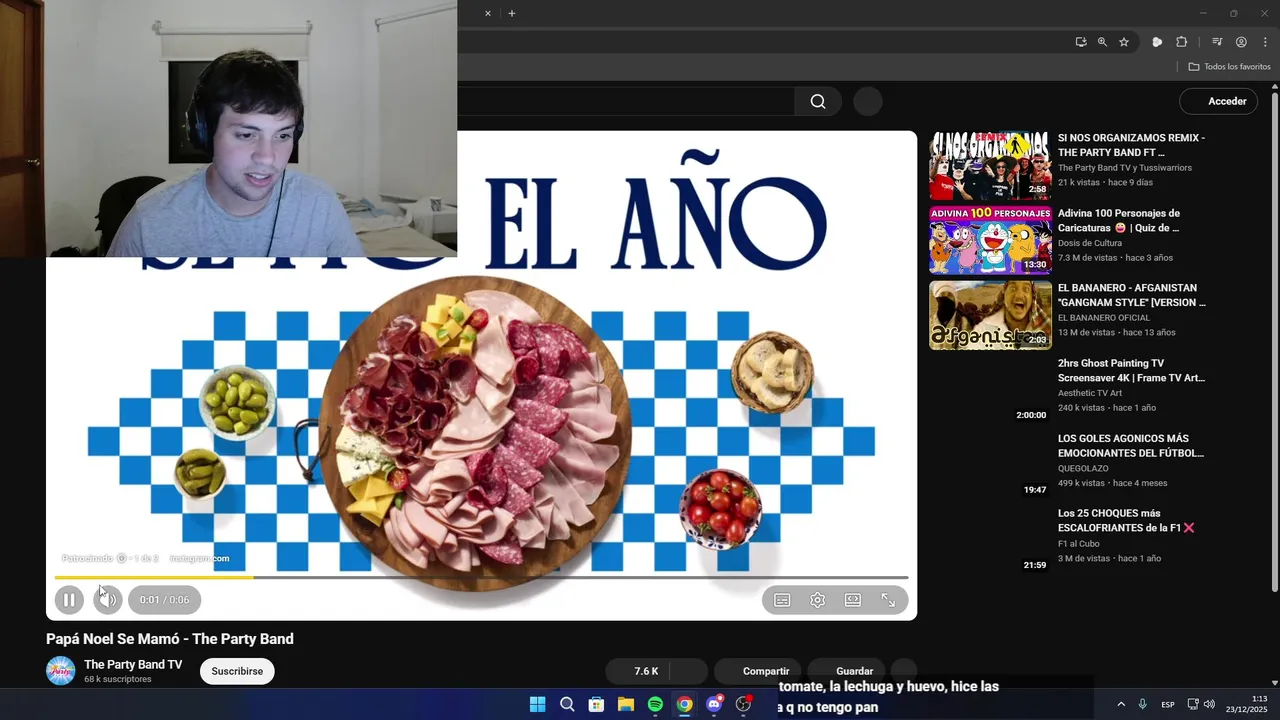The width and height of the screenshot is (1280, 720).
Task: Mute the video volume
Action: coord(107,600)
